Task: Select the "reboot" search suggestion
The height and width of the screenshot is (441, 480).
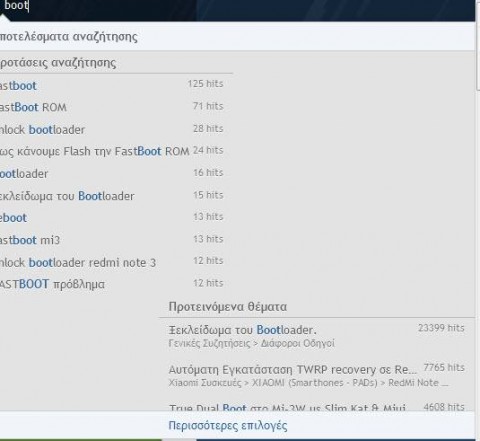Action: tap(112, 218)
